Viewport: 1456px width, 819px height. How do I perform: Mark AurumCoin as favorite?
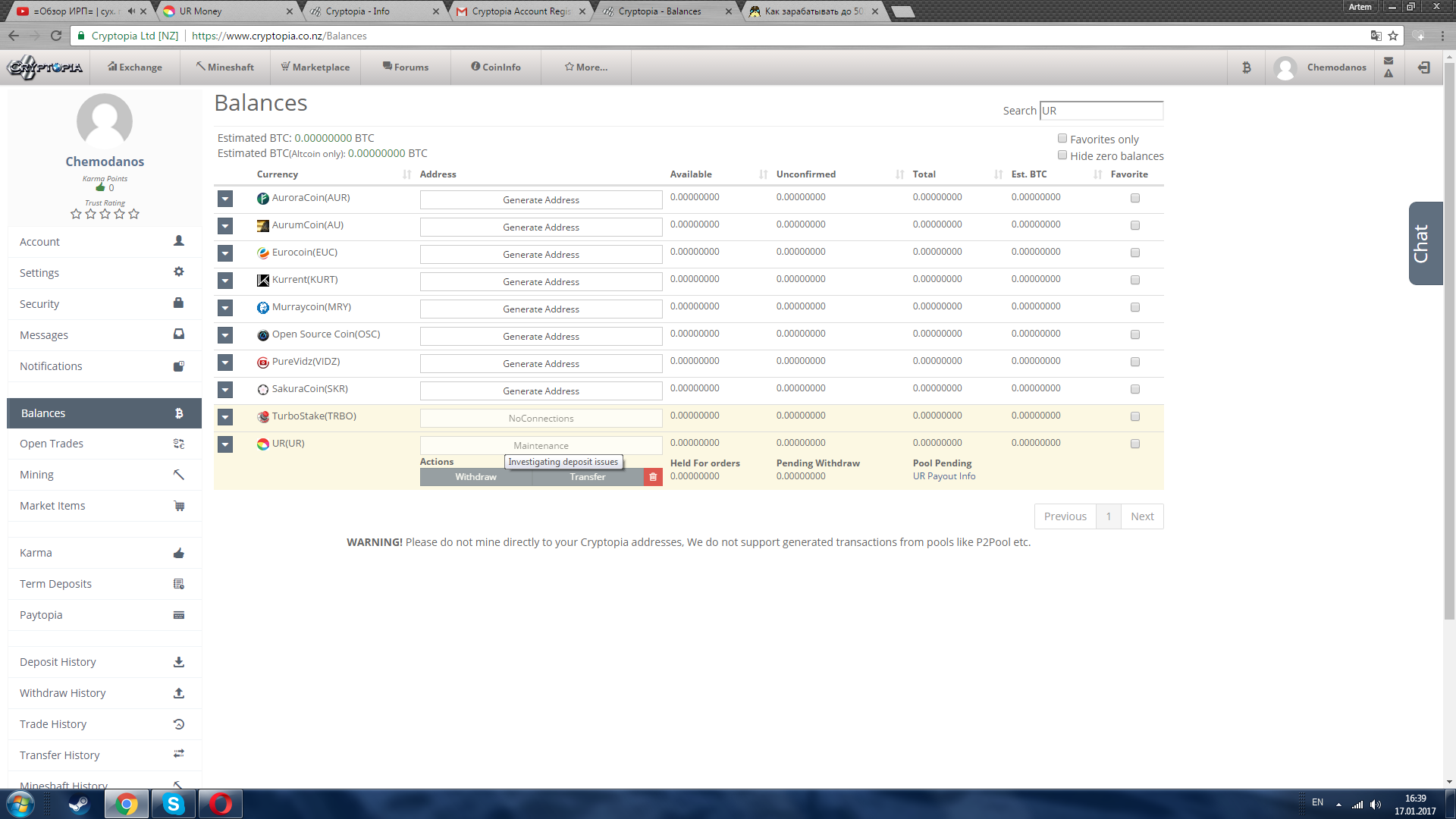tap(1135, 226)
